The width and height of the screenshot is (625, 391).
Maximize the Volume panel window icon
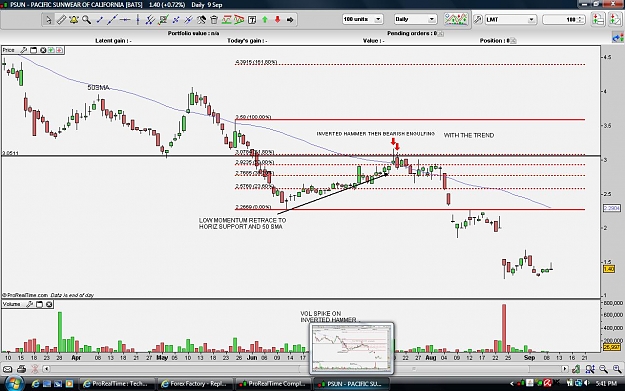pos(39,305)
